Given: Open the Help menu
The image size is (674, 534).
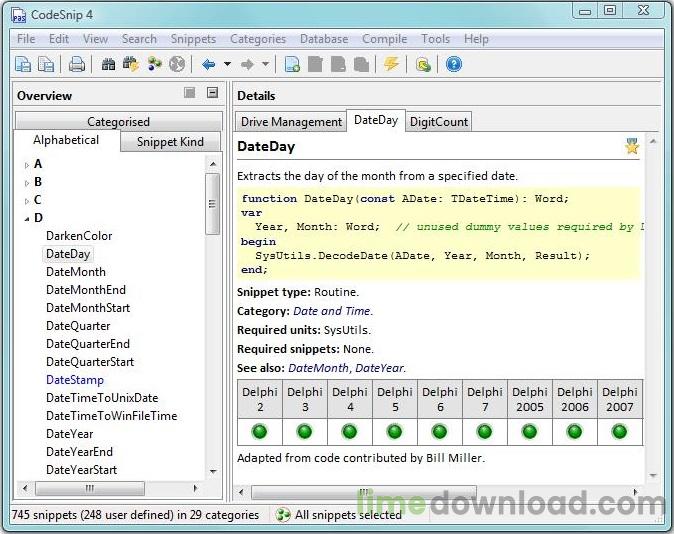Looking at the screenshot, I should click(476, 39).
